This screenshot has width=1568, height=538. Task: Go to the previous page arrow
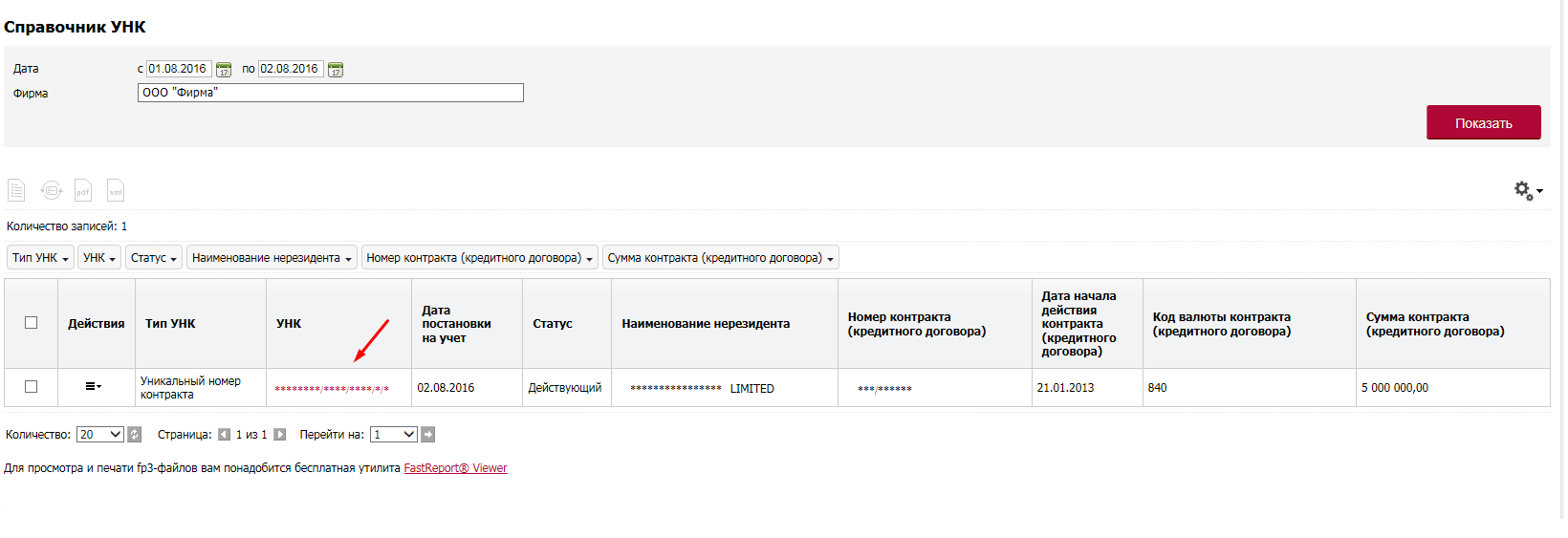(x=224, y=435)
